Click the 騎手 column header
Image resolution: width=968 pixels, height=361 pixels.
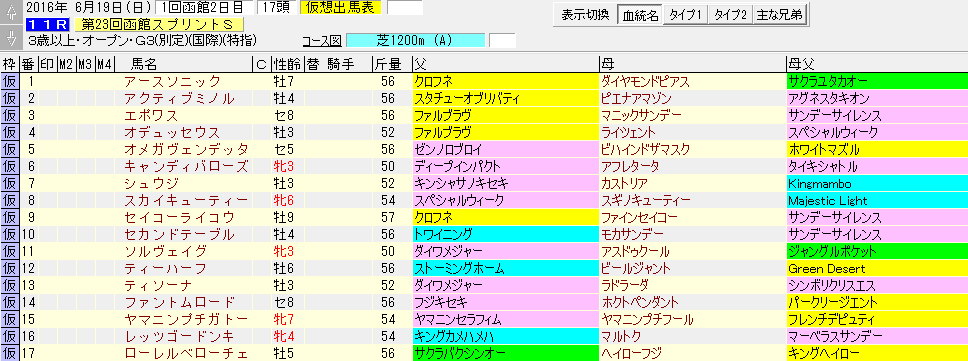[340, 64]
